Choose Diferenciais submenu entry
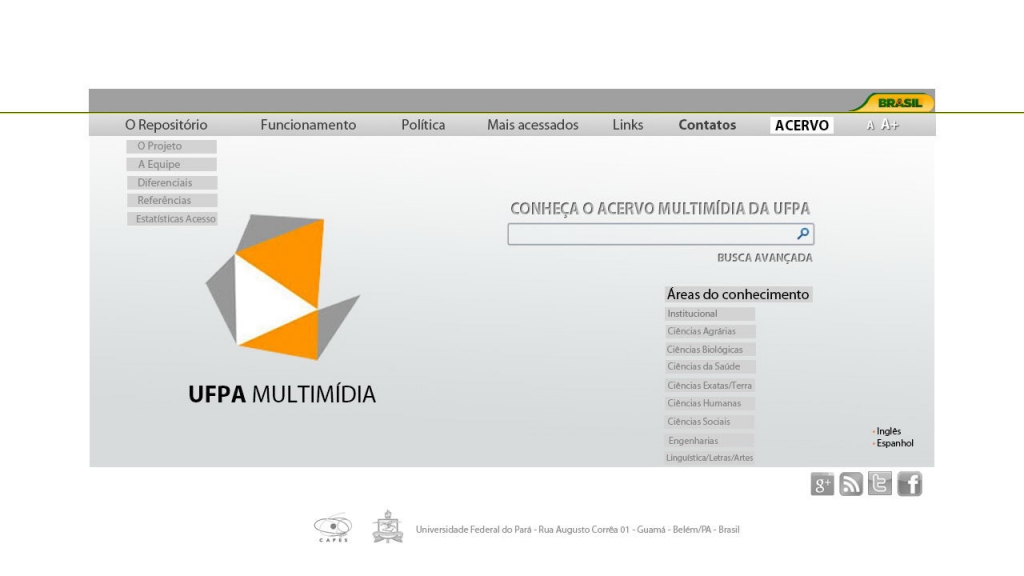1024x576 pixels. tap(172, 183)
